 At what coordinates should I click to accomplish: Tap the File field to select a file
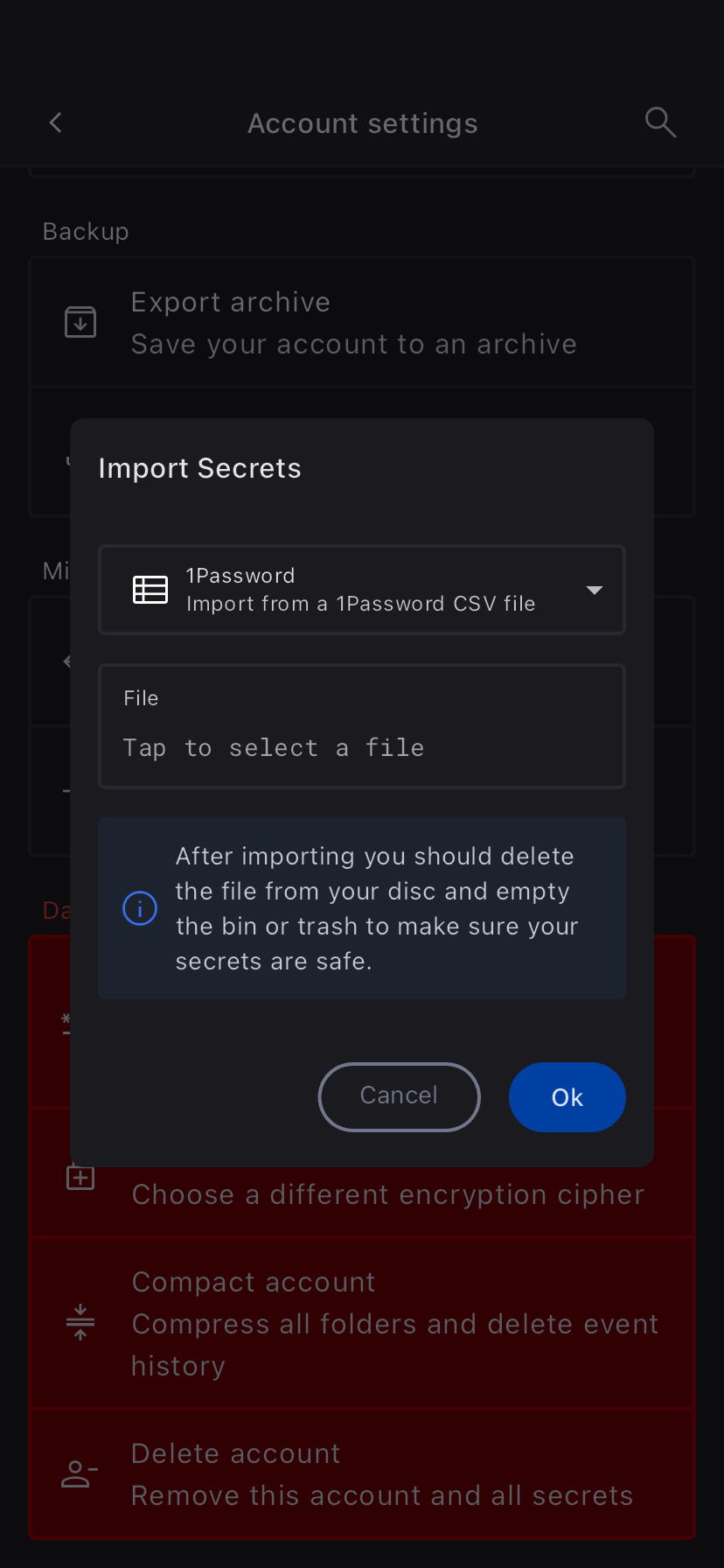(x=362, y=726)
